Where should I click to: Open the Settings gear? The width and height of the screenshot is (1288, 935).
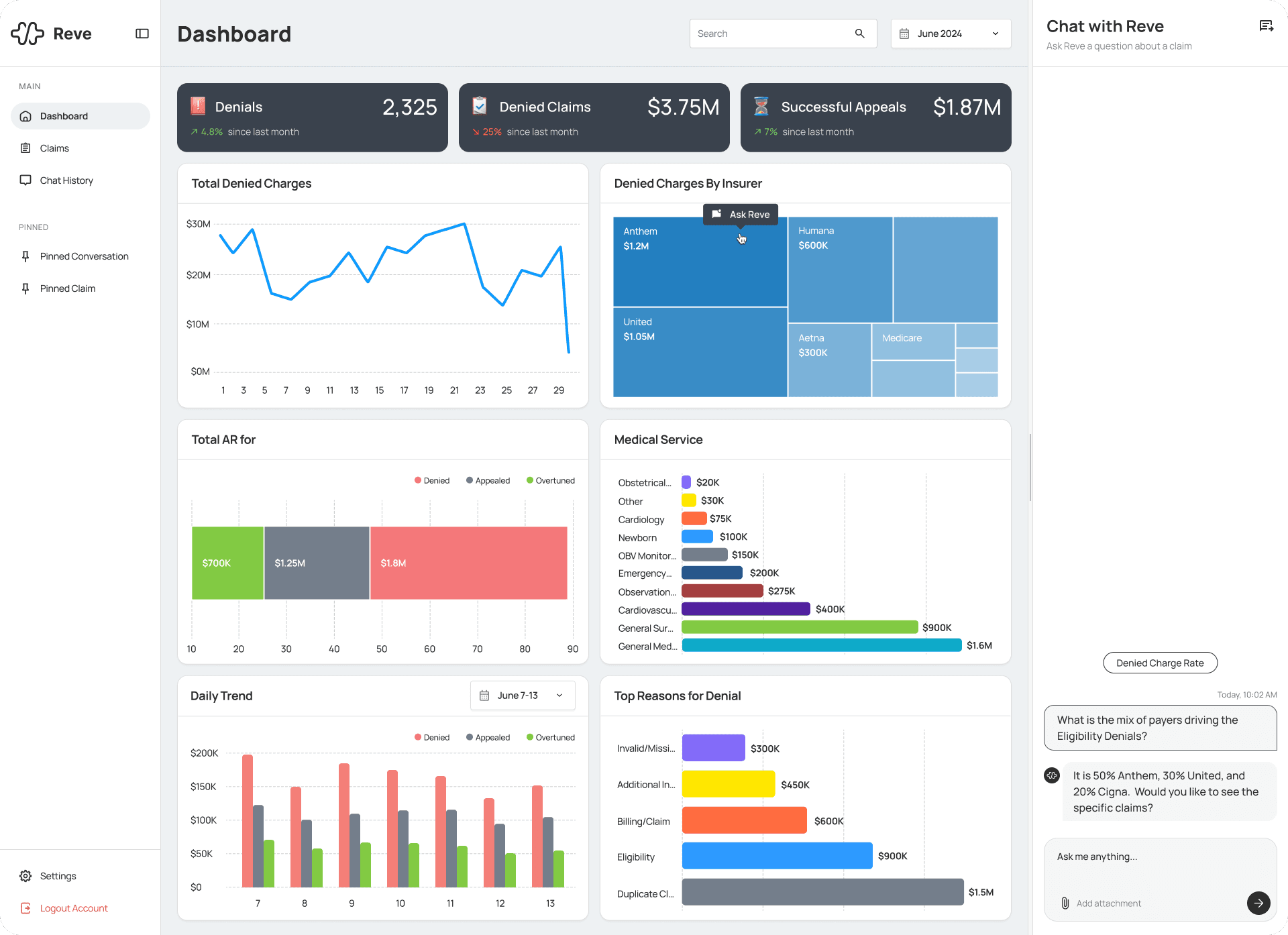[x=25, y=875]
